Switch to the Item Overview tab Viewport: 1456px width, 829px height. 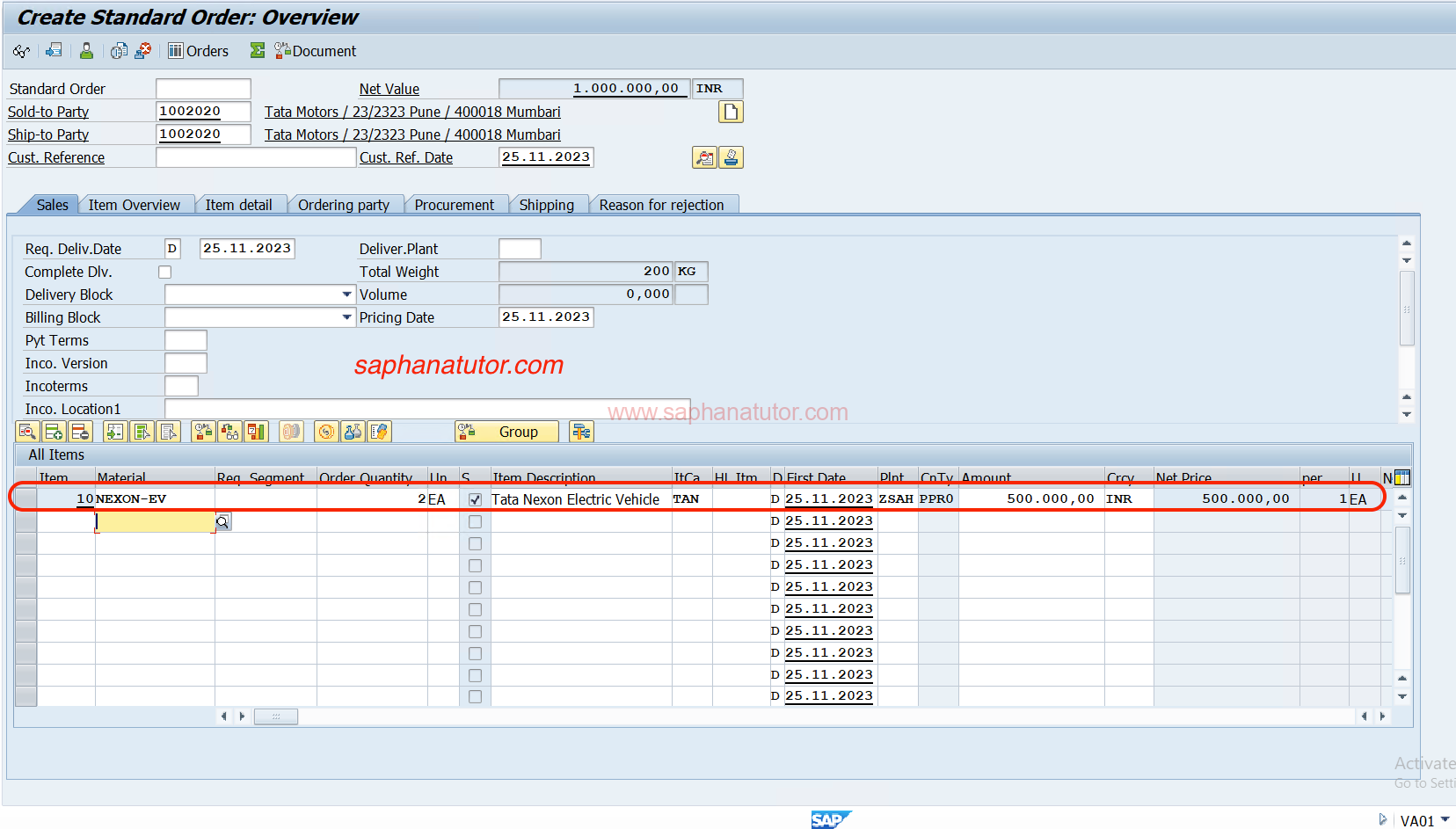tap(135, 205)
